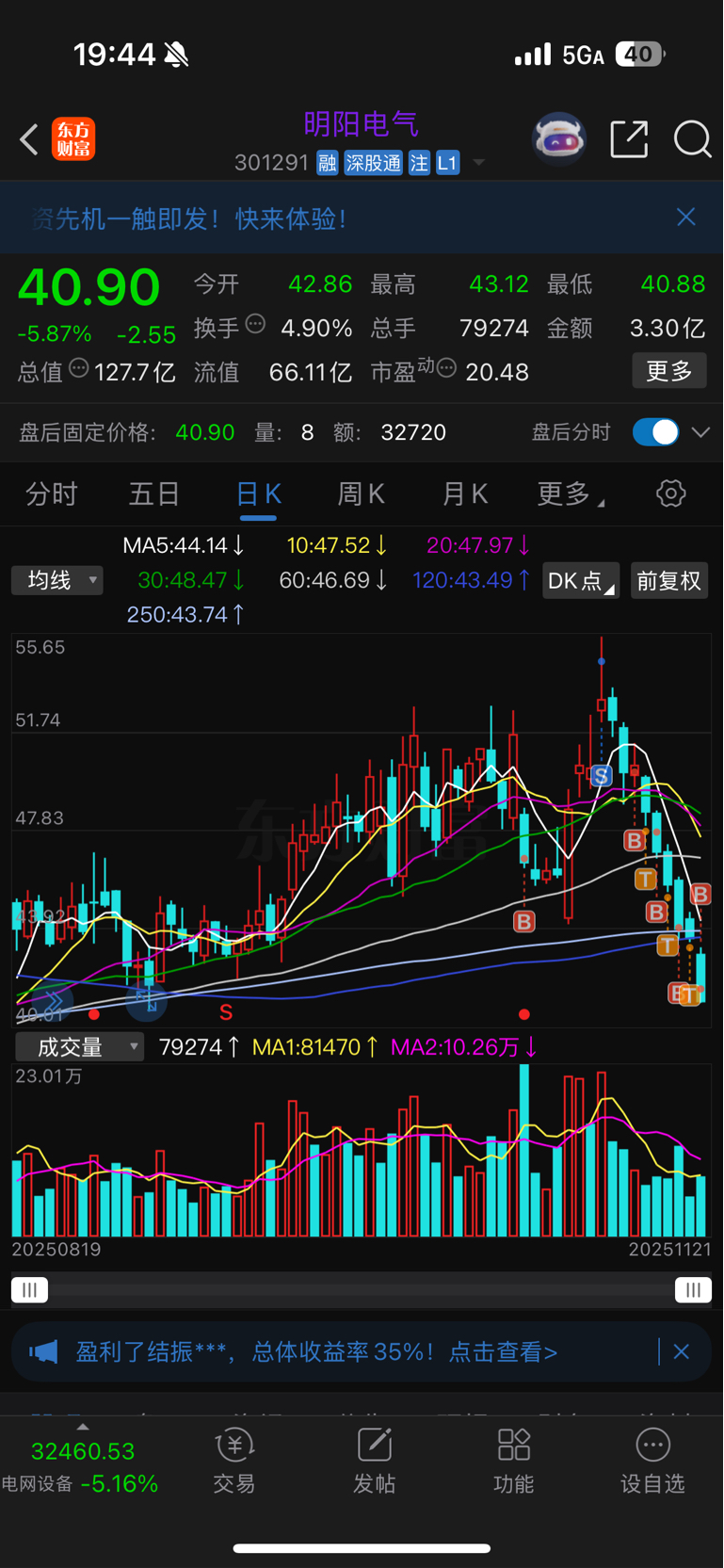Switch to the 月K tab

(464, 494)
